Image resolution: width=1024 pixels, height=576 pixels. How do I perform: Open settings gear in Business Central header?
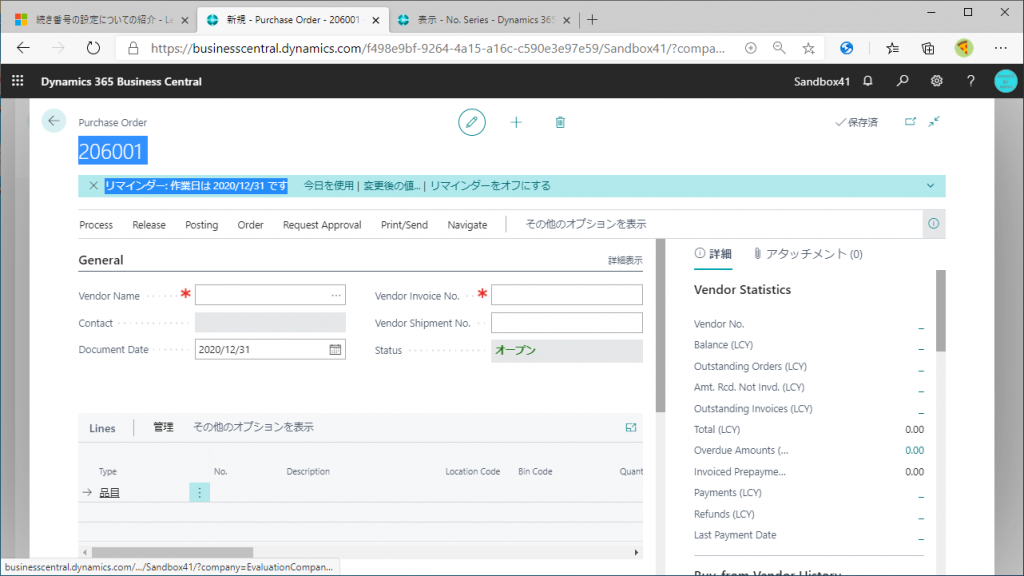pos(936,81)
